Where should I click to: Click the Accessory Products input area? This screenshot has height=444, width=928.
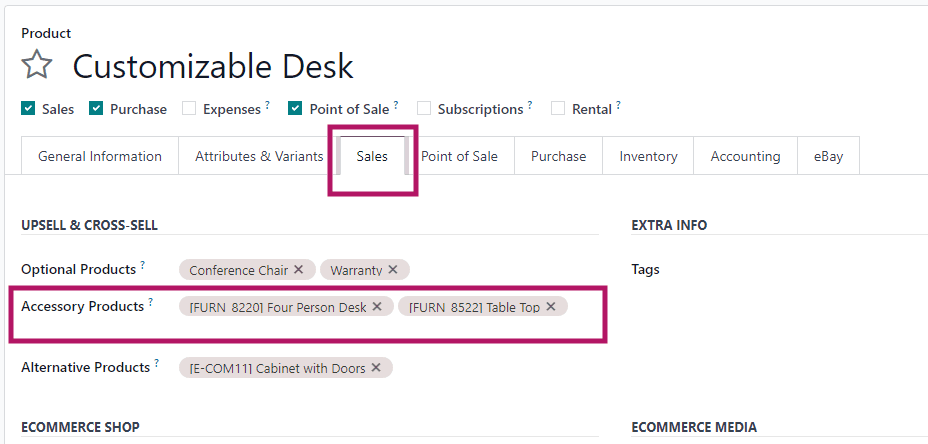(x=585, y=307)
